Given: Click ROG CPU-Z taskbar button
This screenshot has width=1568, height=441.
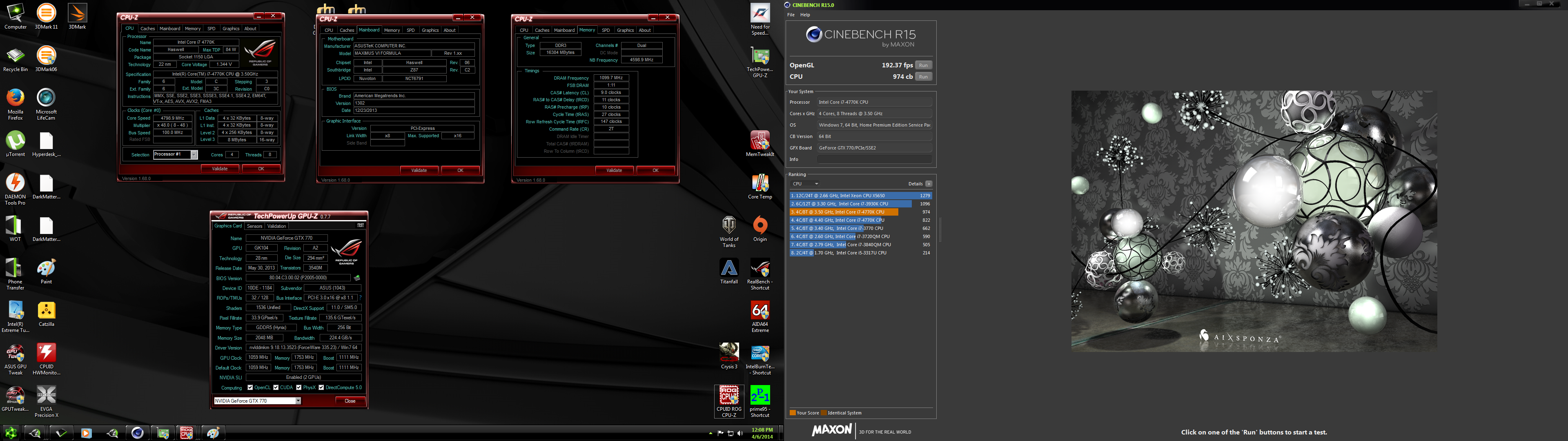Looking at the screenshot, I should coord(186,433).
